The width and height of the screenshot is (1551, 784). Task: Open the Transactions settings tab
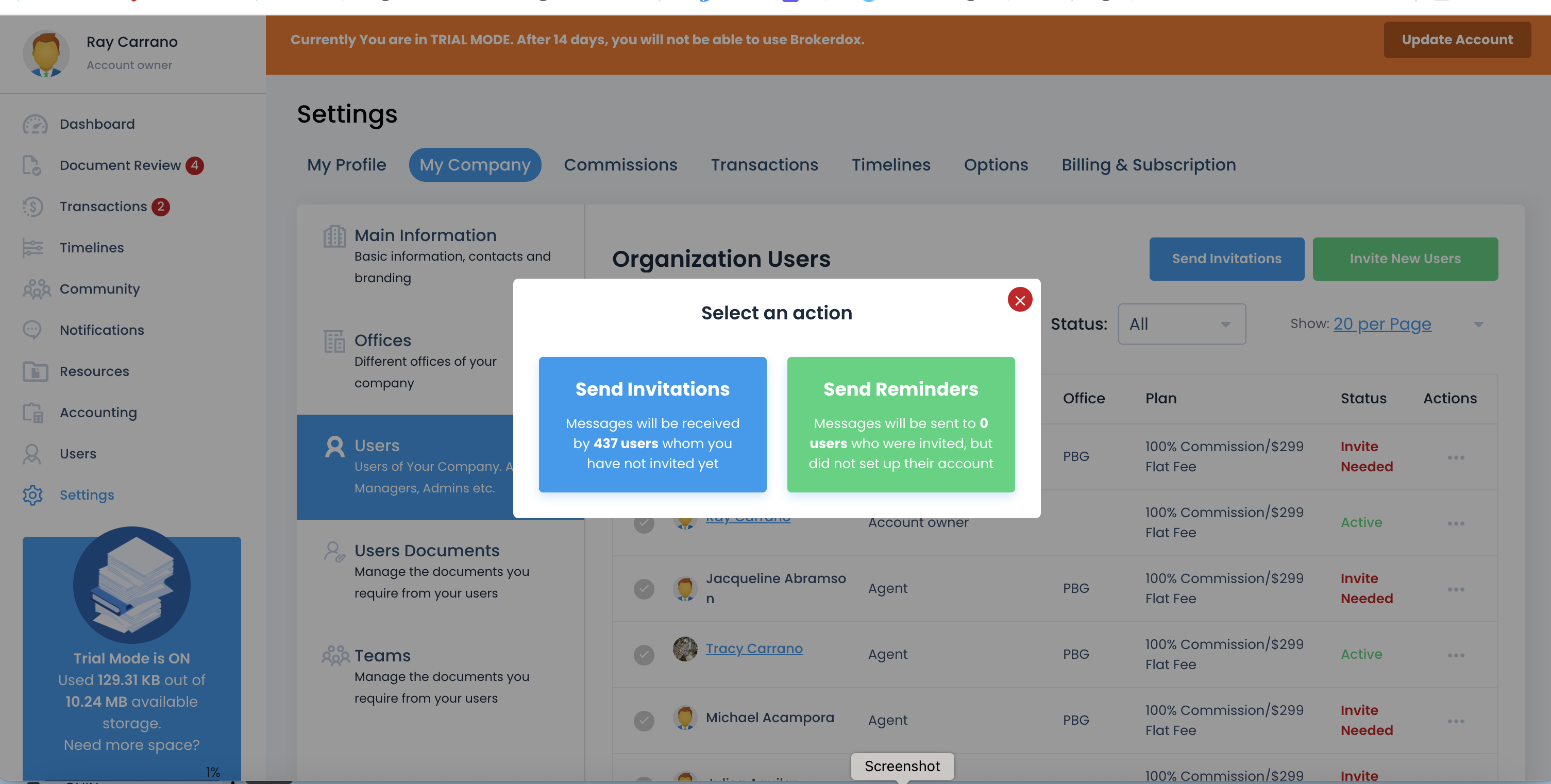point(764,165)
